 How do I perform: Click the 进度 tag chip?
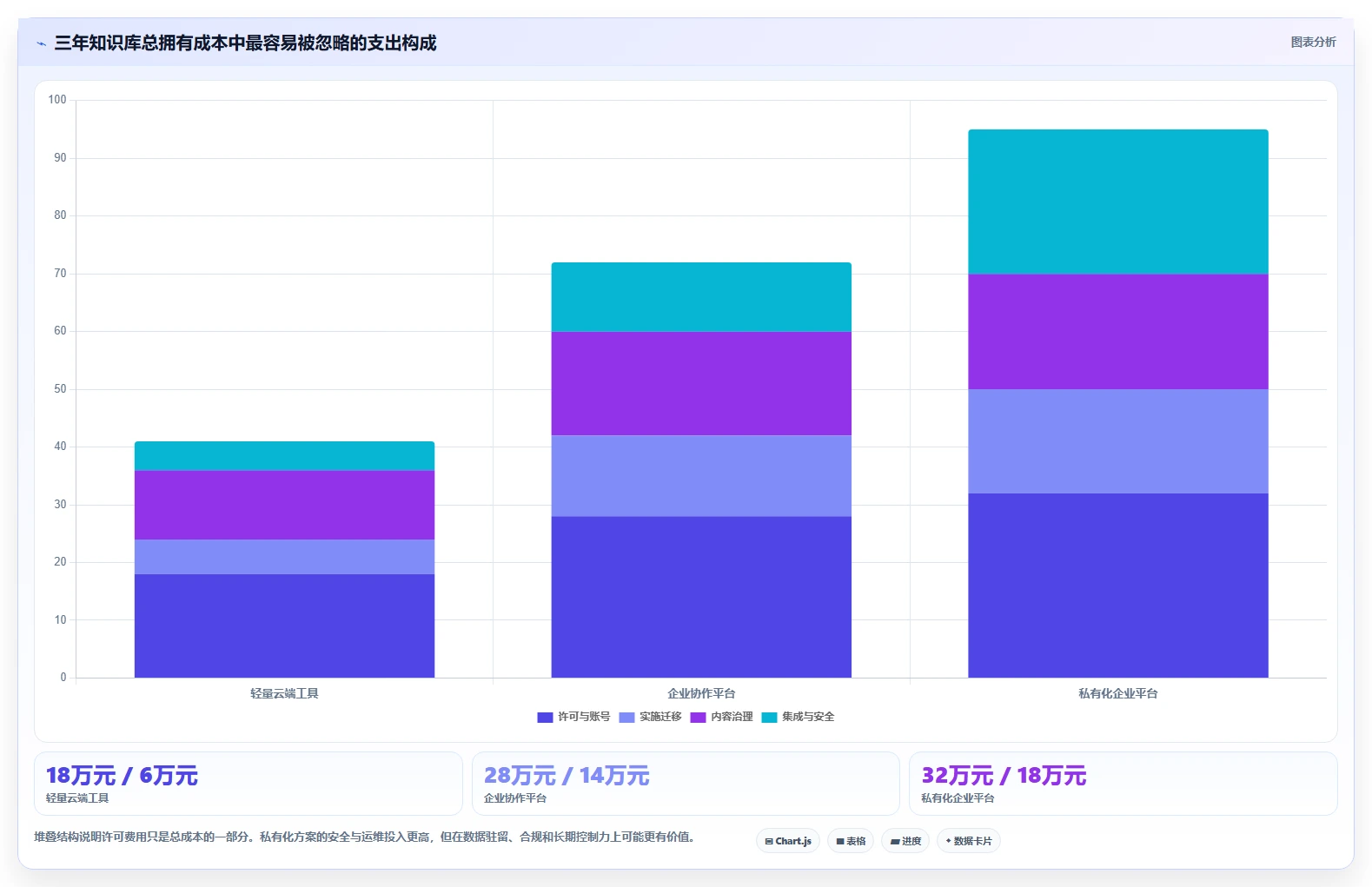pyautogui.click(x=905, y=841)
